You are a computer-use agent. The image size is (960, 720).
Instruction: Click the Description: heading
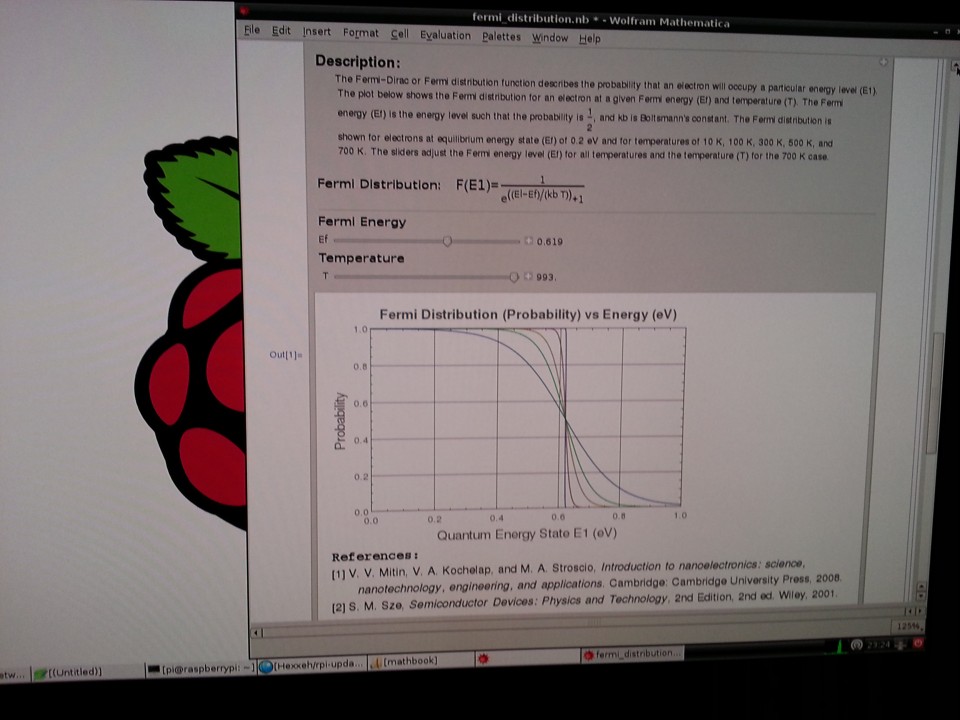358,62
